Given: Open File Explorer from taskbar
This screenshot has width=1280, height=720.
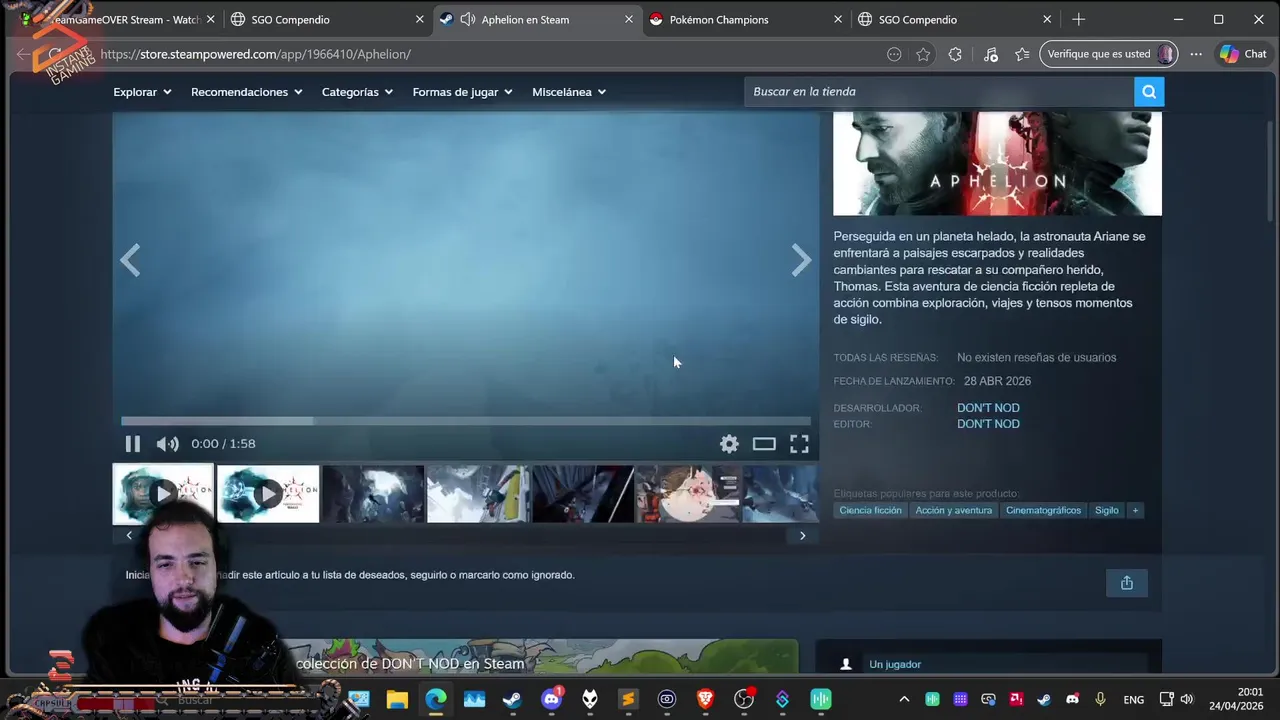Looking at the screenshot, I should (397, 699).
